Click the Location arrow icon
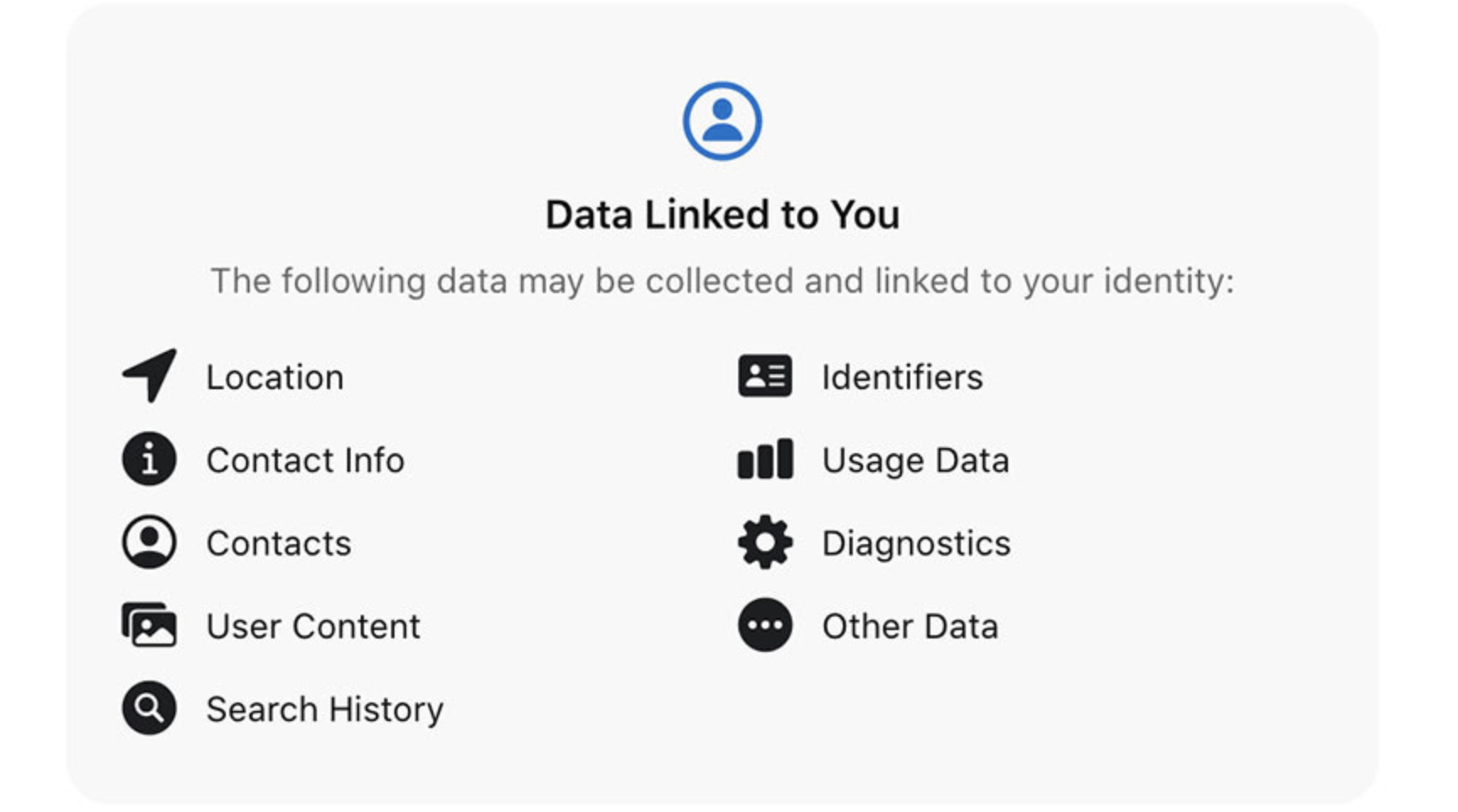 pos(150,376)
